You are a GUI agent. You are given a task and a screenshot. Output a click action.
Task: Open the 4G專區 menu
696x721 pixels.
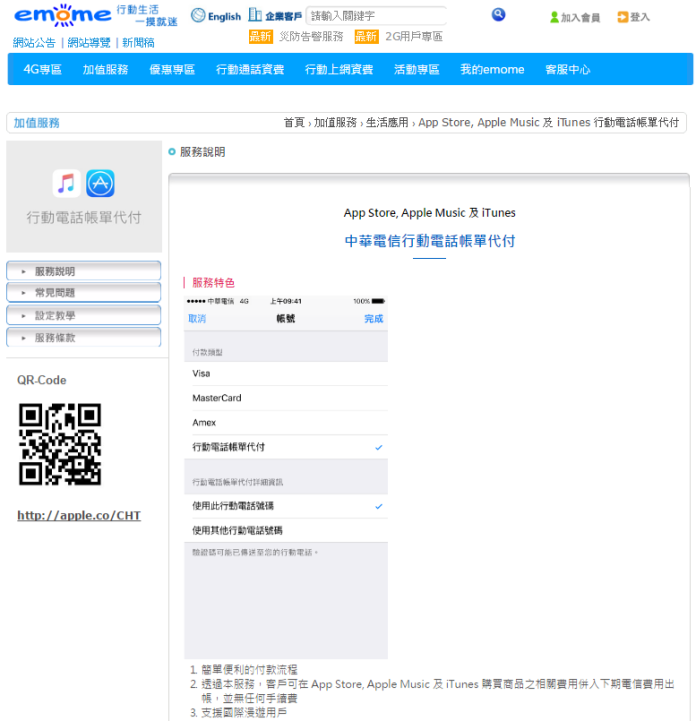click(42, 69)
